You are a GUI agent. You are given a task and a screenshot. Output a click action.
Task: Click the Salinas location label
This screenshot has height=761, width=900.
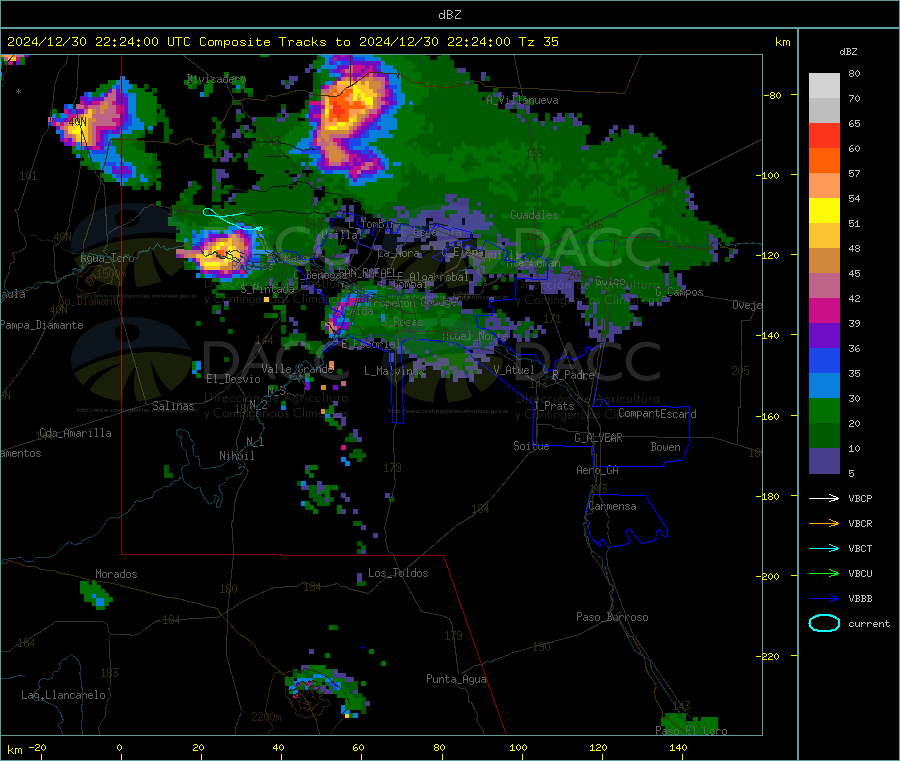tap(173, 406)
